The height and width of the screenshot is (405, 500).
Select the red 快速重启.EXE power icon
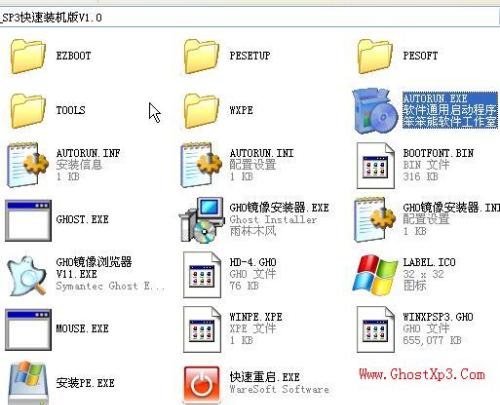[202, 384]
